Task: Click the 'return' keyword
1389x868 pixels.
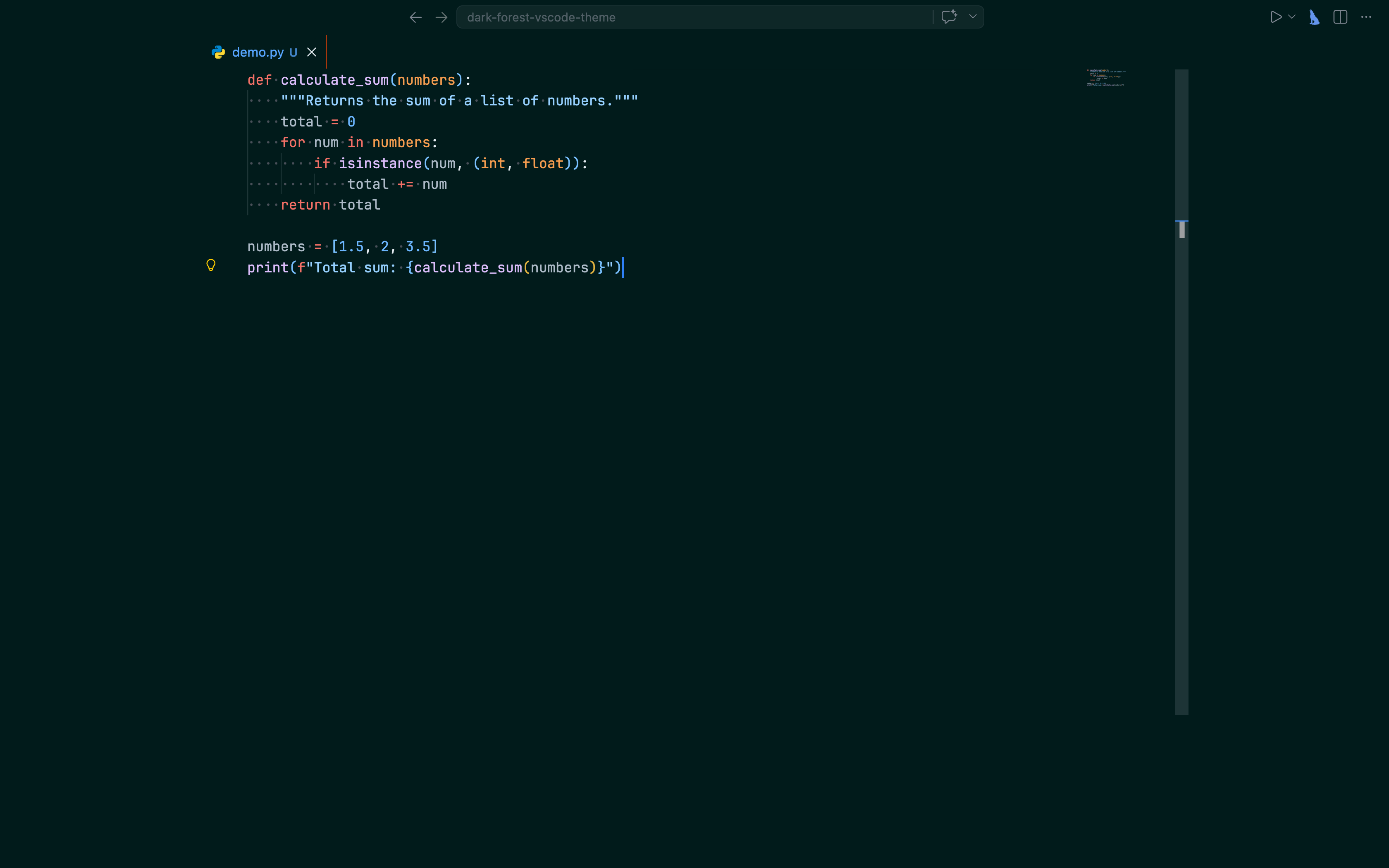Action: 305,205
